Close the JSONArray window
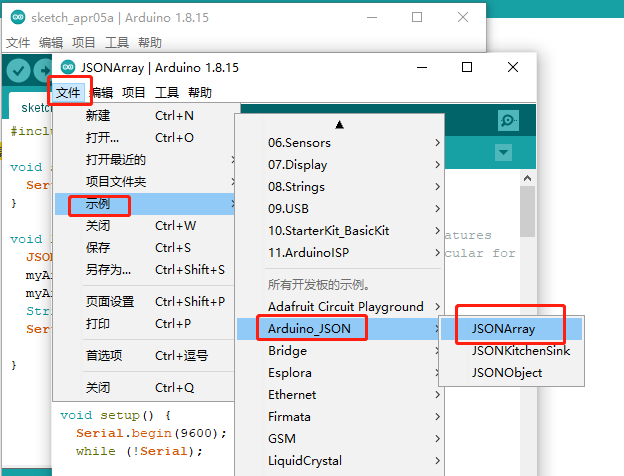 click(x=513, y=67)
